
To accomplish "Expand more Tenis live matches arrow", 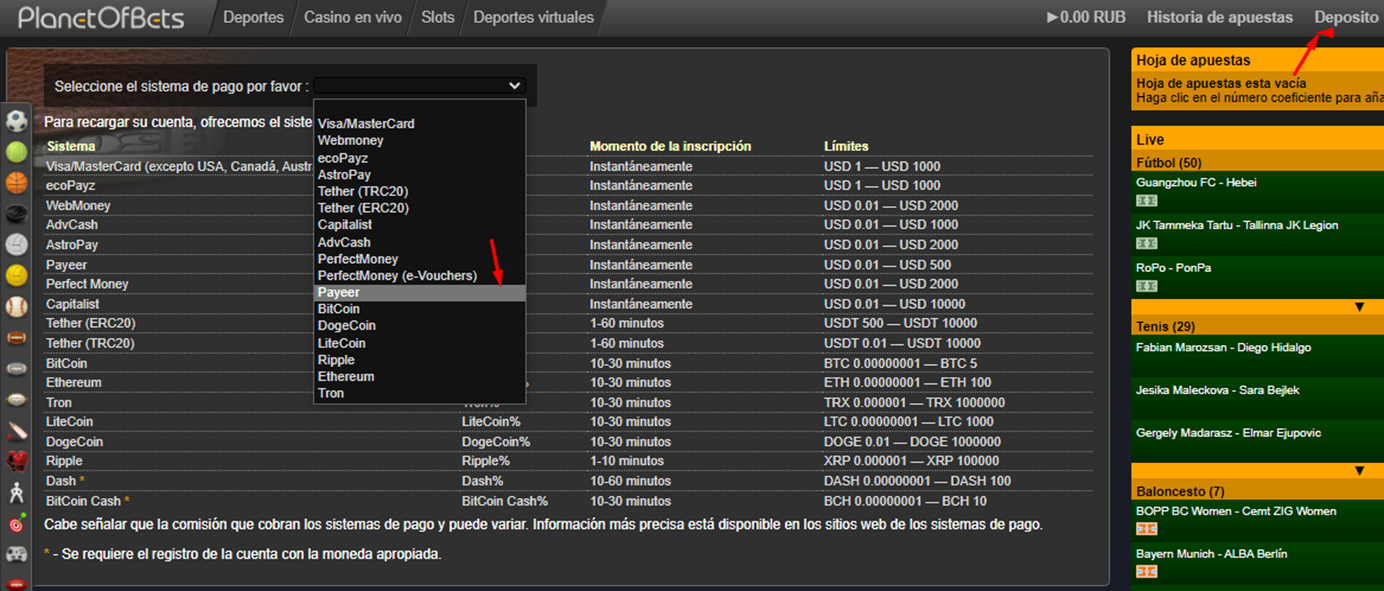I will pos(1359,471).
